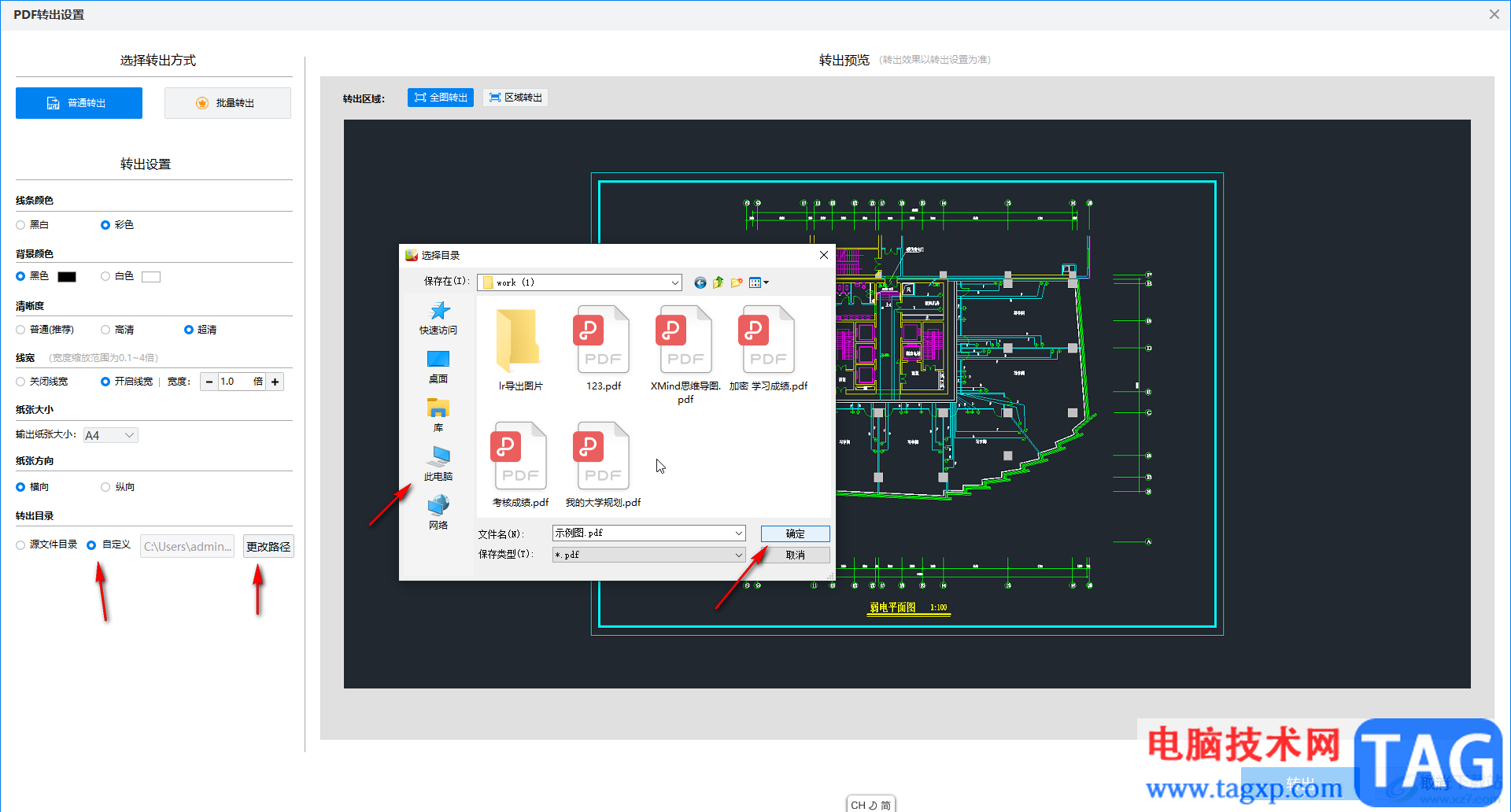Switch to 普通转出 export mode

click(79, 103)
